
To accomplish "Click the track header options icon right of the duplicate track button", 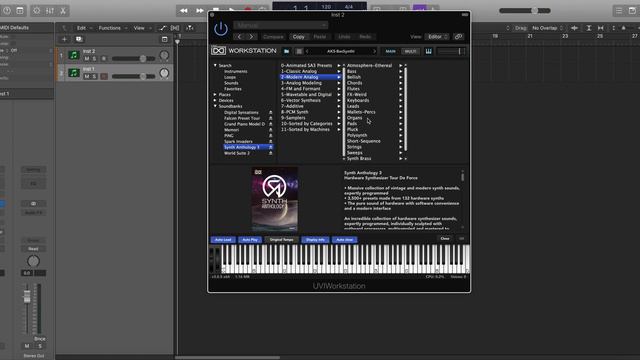I will [164, 39].
